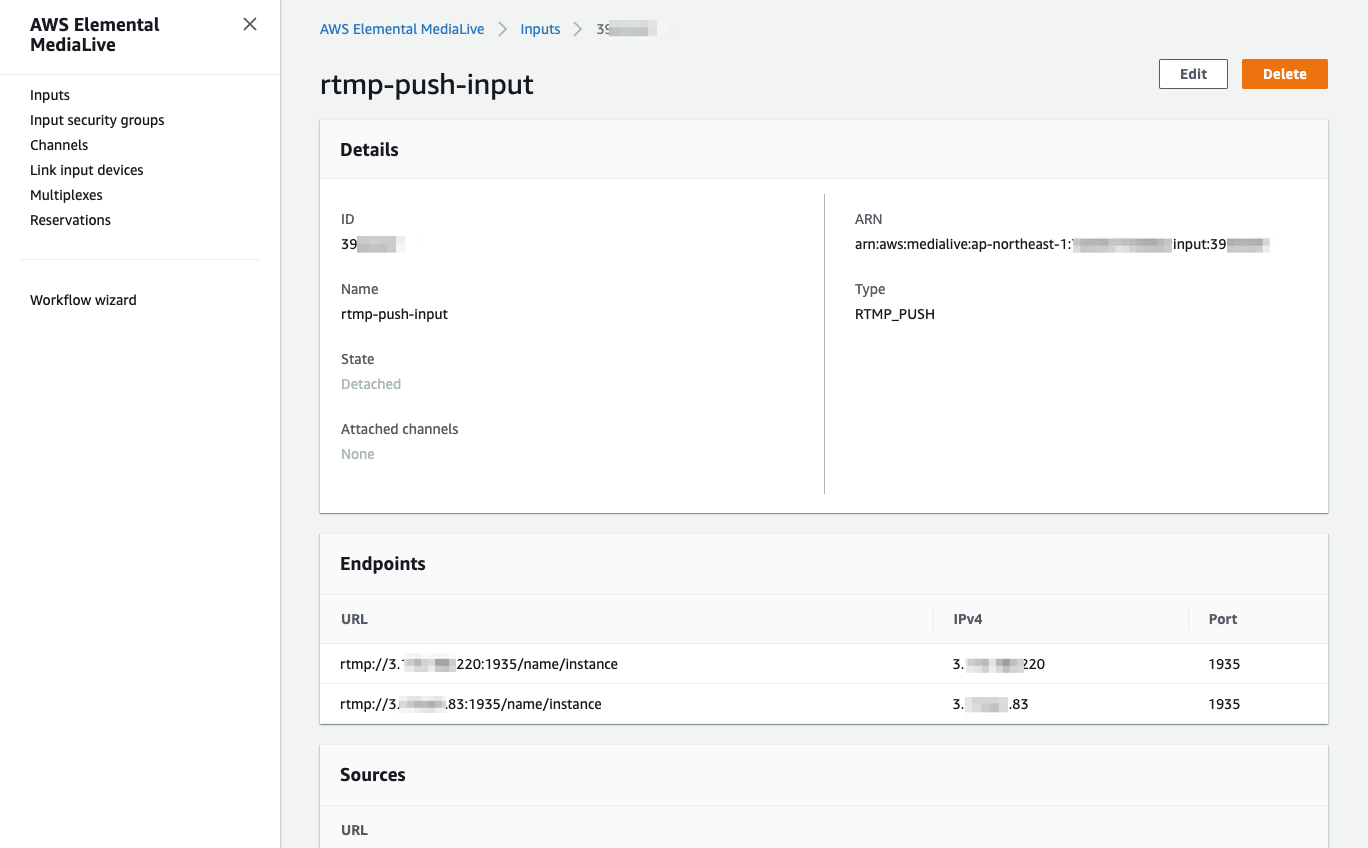The width and height of the screenshot is (1368, 848).
Task: Click the State field label
Action: pos(358,359)
